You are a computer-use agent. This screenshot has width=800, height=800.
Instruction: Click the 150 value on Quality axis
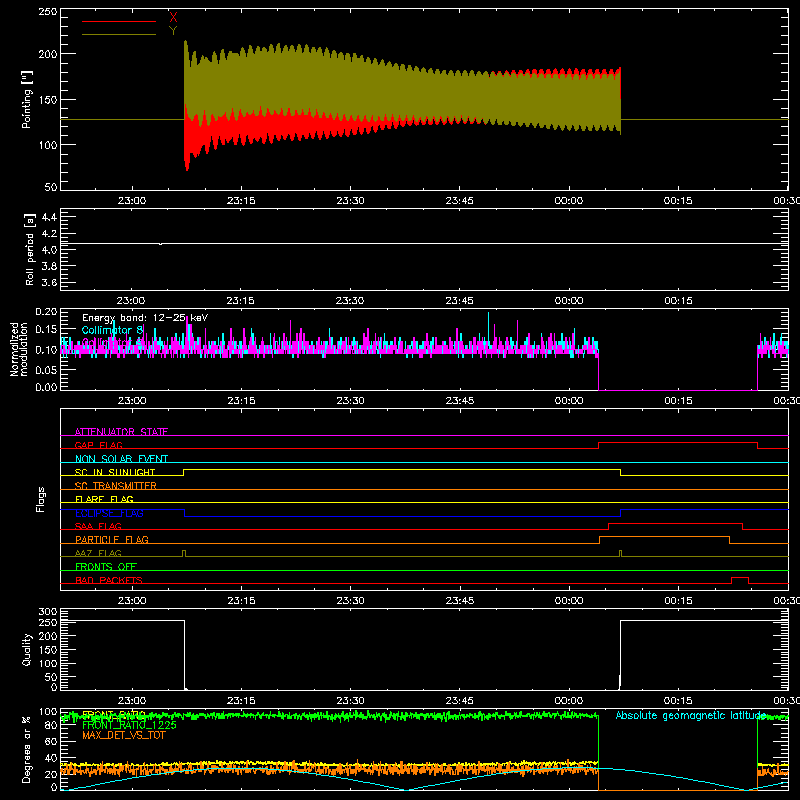point(48,649)
